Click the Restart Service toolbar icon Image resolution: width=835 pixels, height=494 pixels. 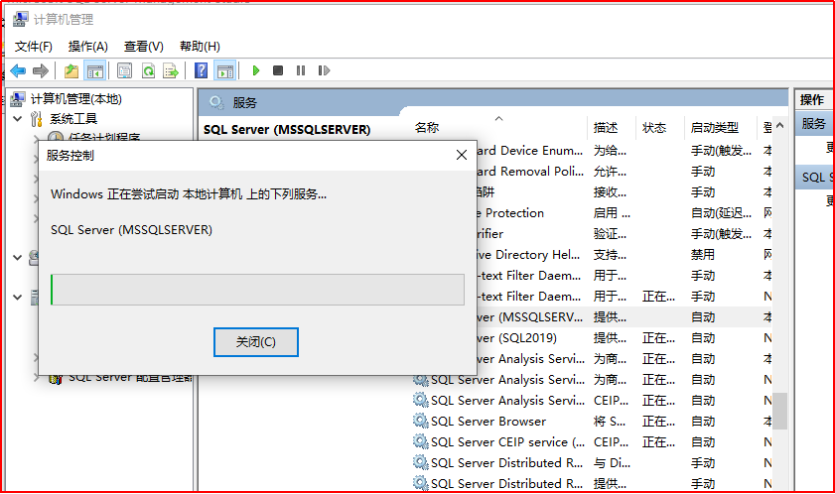pos(323,71)
